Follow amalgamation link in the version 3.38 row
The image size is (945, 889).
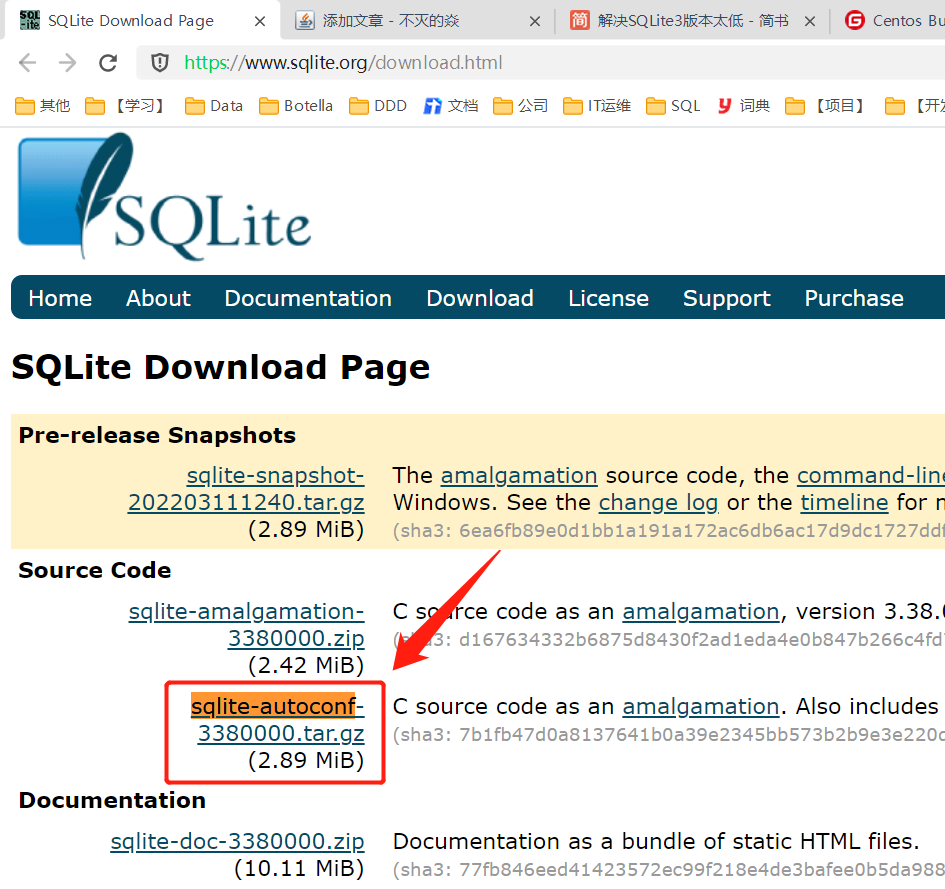pos(701,612)
